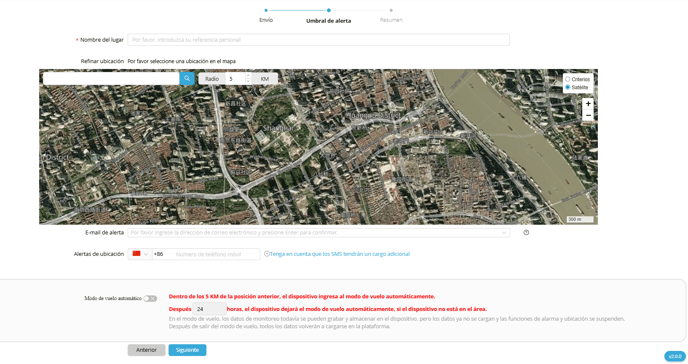This screenshot has height=364, width=688.
Task: Toggle the Modo de vuelo automático switch
Action: [x=150, y=298]
